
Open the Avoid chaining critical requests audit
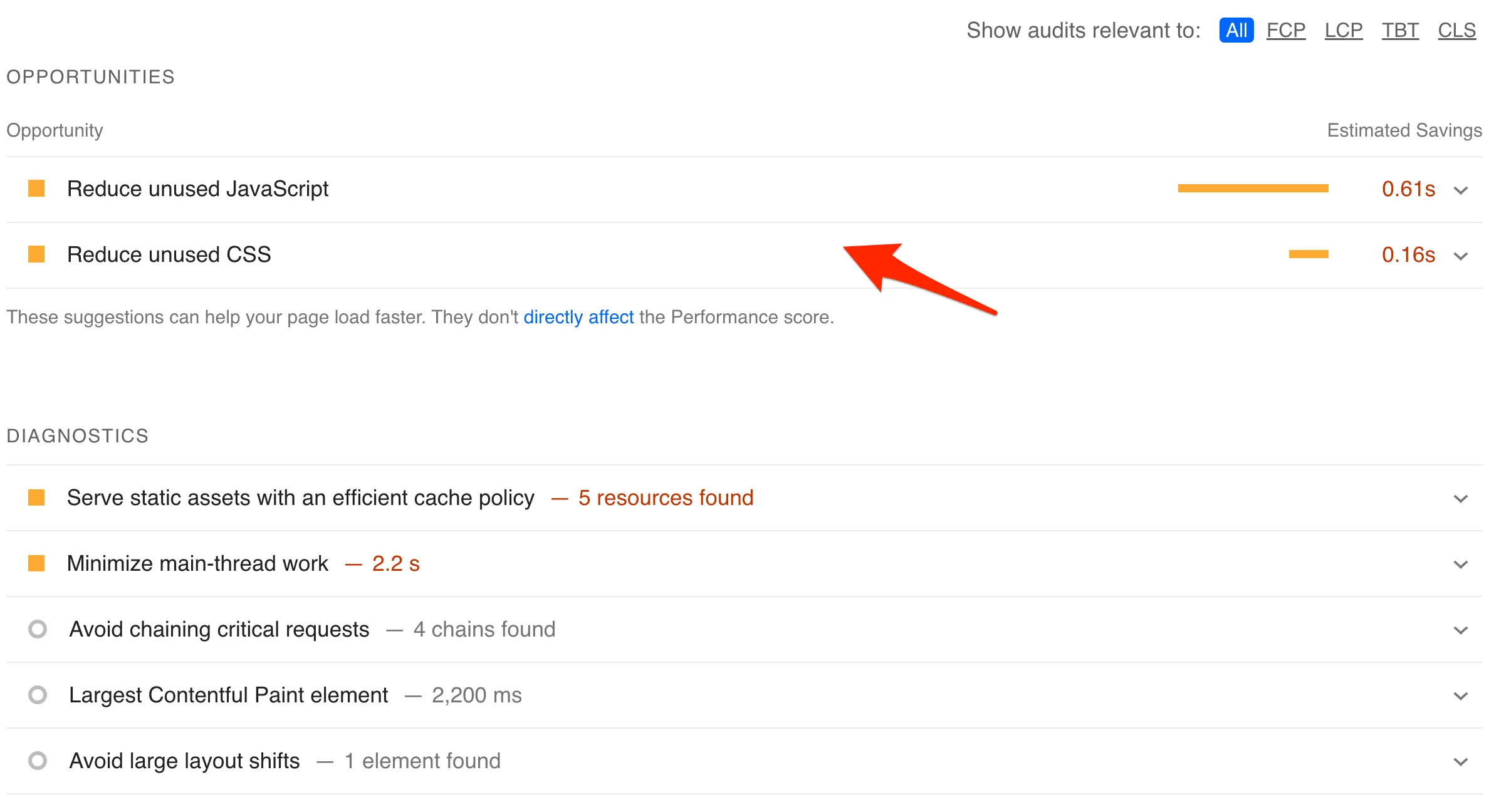pos(219,629)
